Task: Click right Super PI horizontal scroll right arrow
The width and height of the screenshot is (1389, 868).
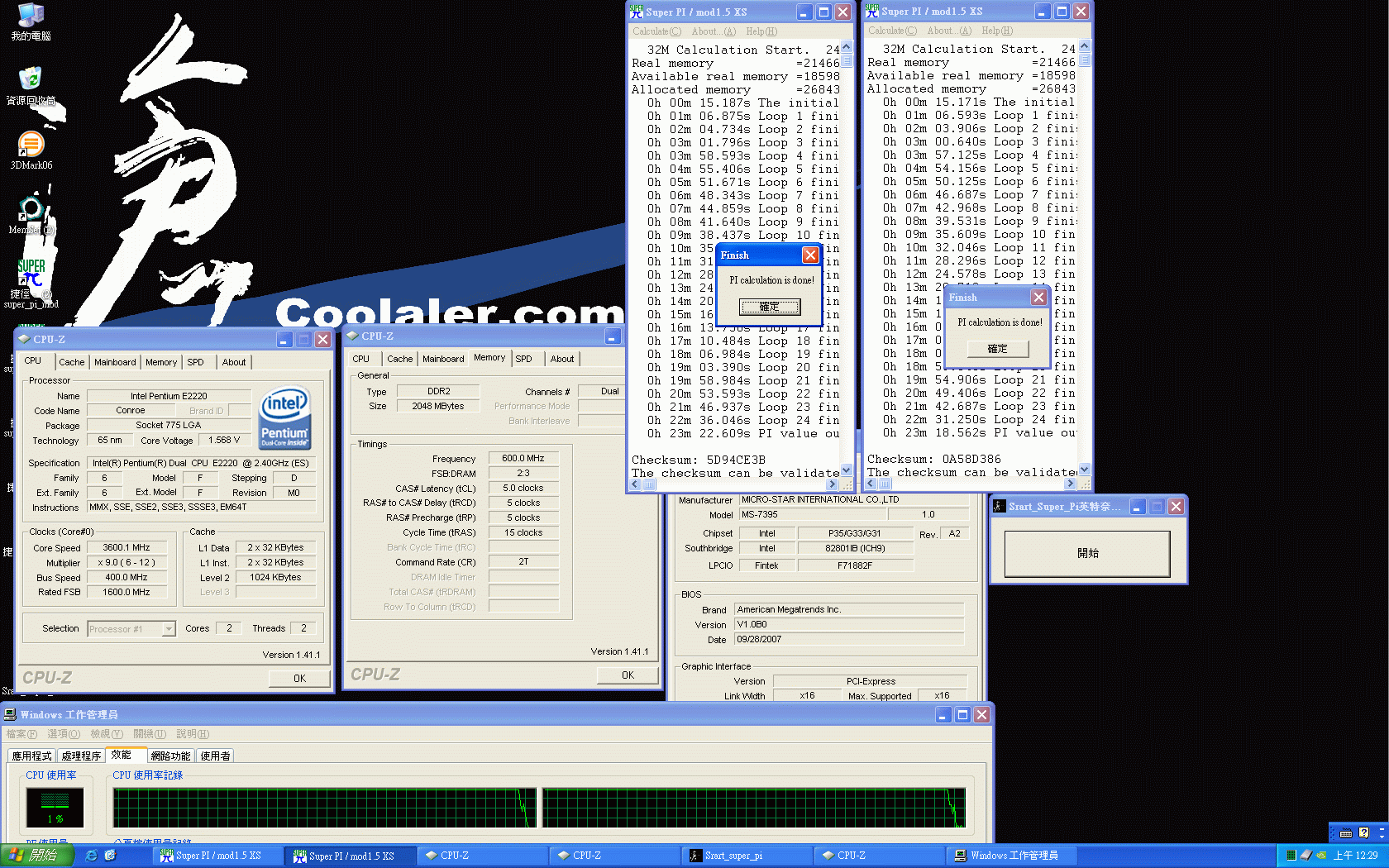Action: pos(1070,484)
